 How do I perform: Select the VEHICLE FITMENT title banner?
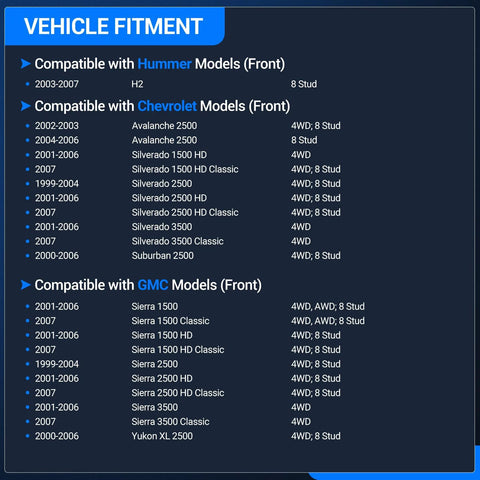pyautogui.click(x=115, y=26)
